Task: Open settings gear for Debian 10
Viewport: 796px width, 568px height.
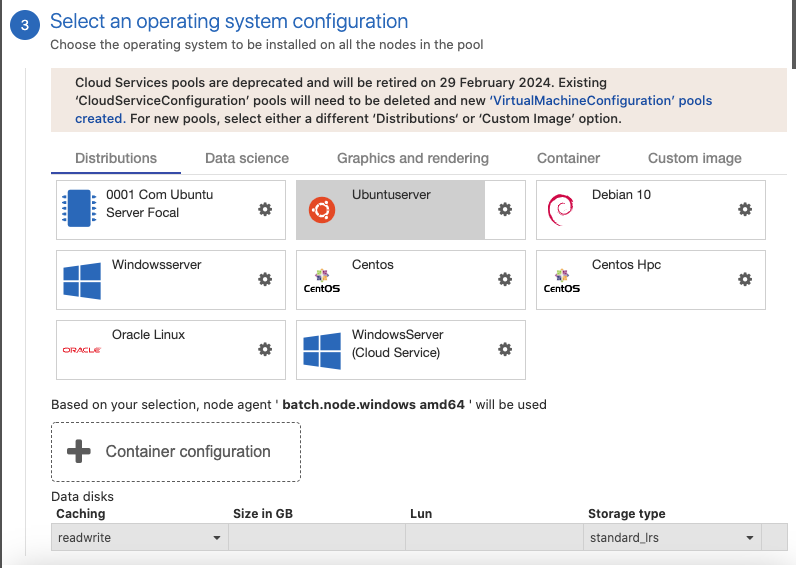Action: pos(745,209)
